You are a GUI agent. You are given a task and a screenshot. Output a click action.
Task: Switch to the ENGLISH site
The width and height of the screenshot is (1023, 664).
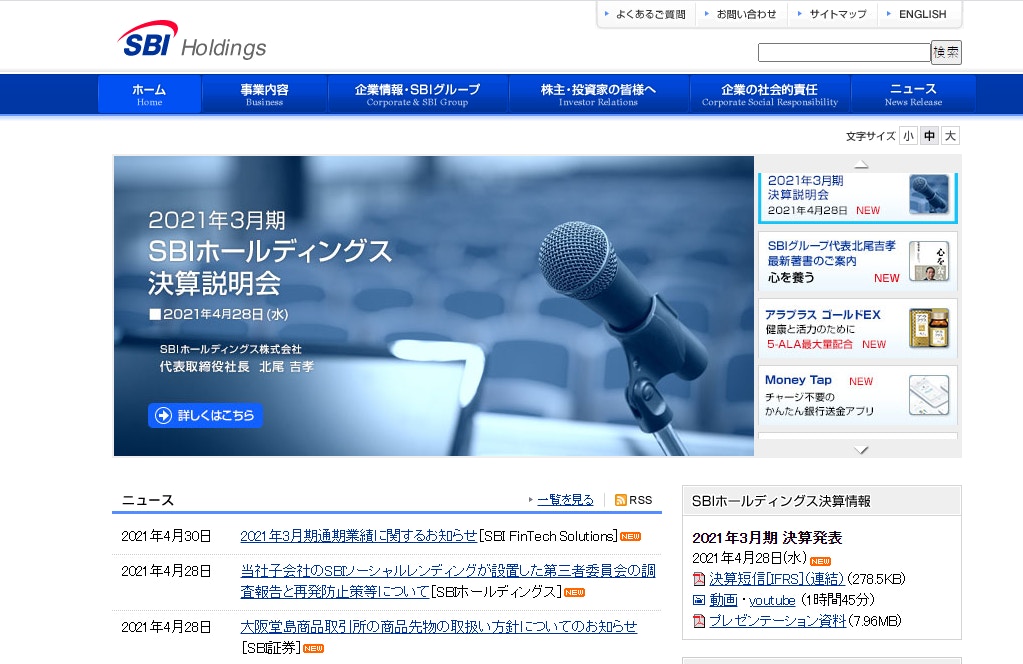[921, 14]
